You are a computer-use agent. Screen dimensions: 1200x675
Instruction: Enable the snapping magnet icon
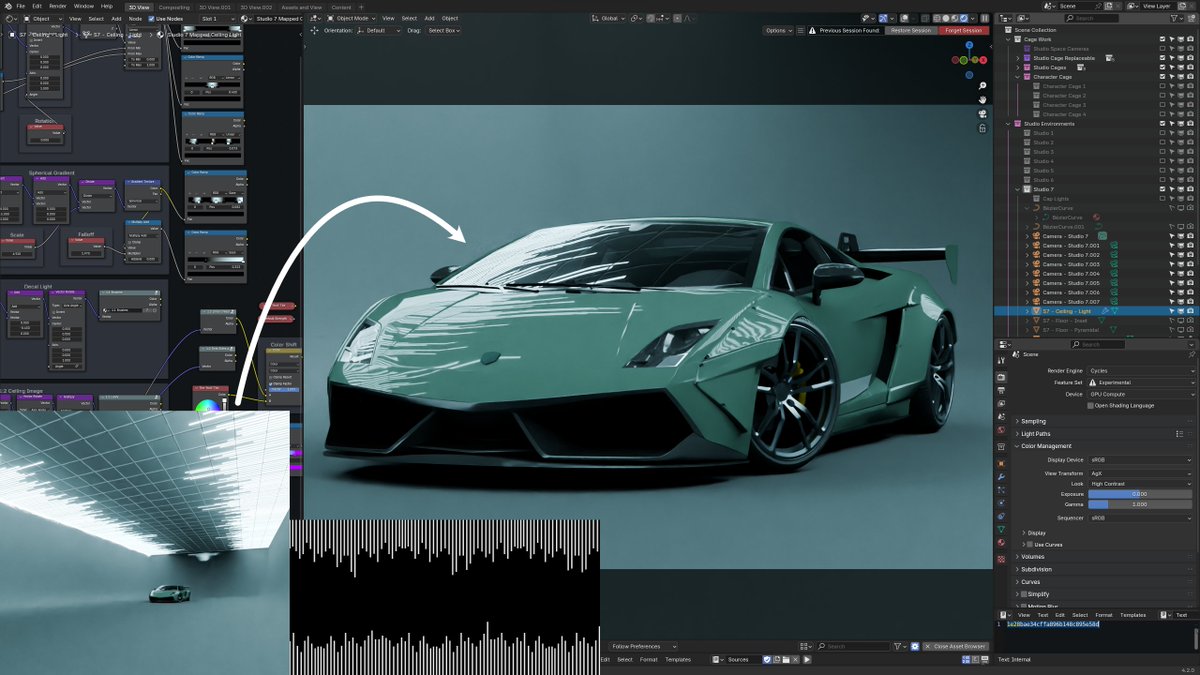coord(650,18)
